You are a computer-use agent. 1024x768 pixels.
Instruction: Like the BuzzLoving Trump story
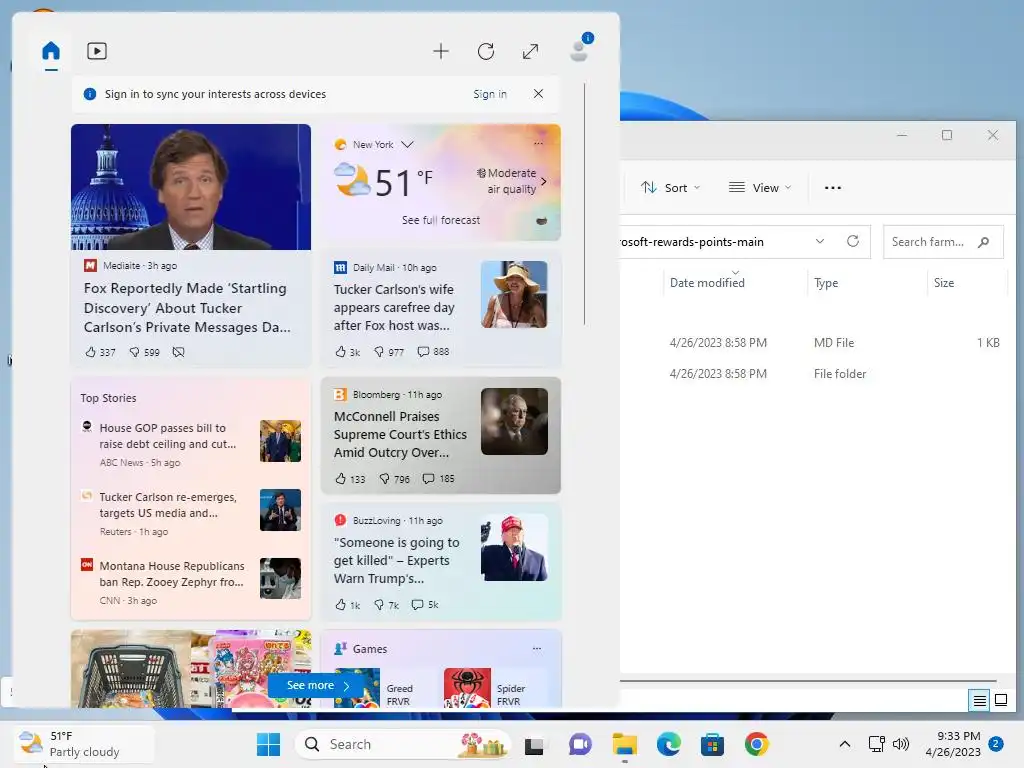347,605
